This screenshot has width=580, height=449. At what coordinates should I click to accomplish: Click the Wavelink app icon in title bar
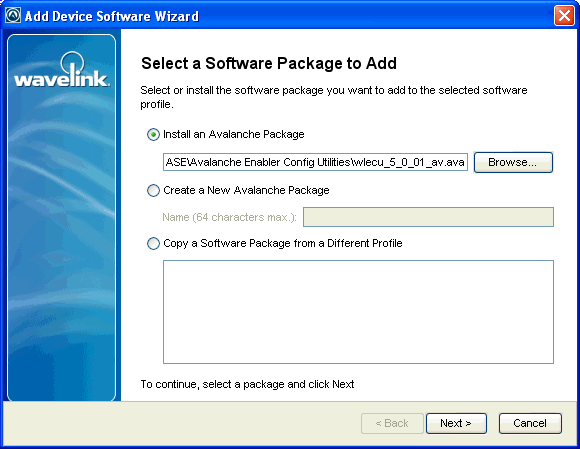[13, 16]
